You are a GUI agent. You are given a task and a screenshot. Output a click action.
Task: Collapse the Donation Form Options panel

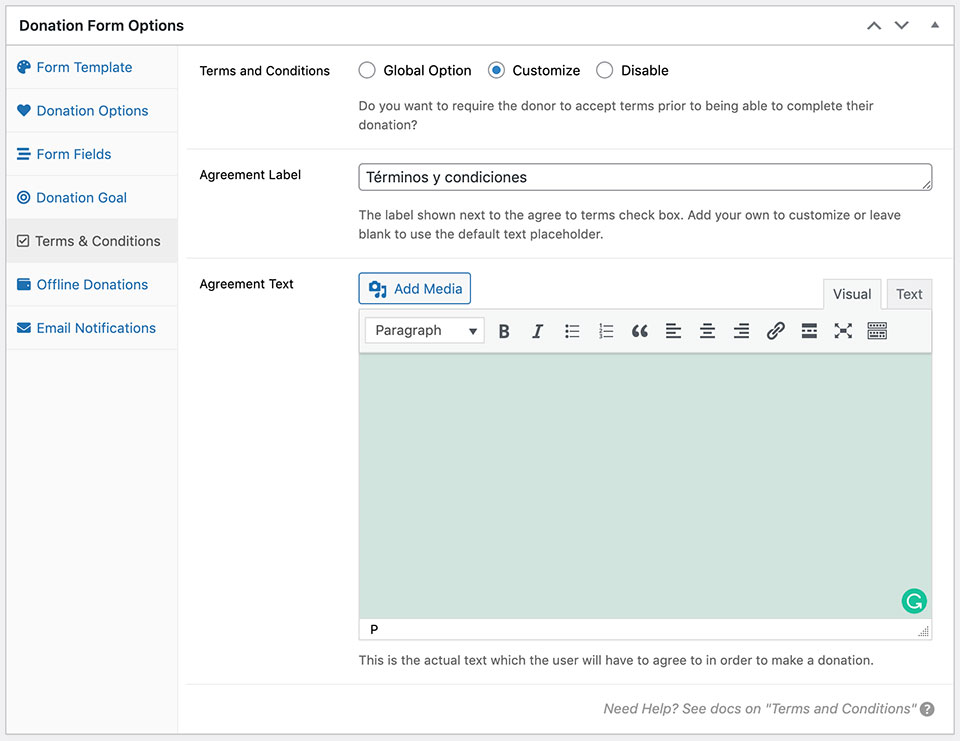point(935,25)
